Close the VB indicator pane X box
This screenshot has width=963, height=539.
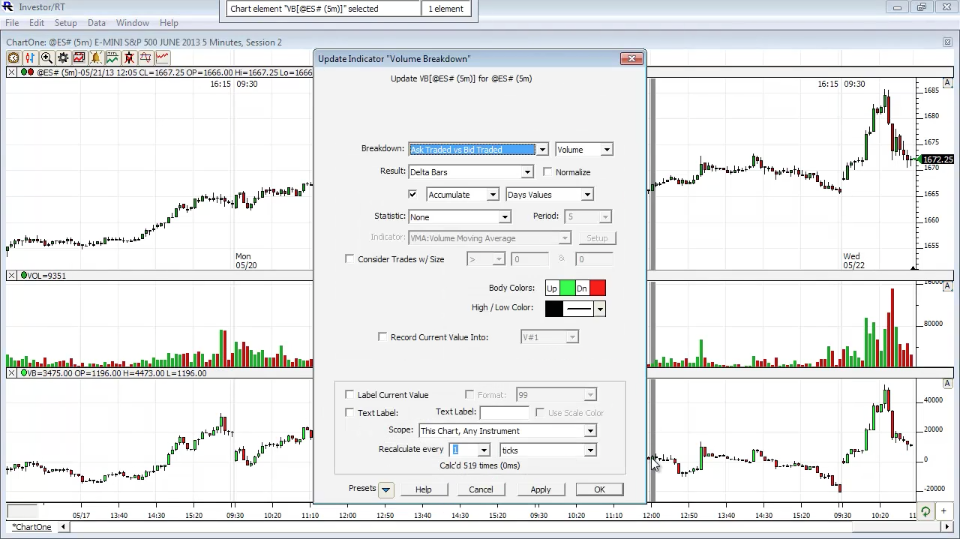pos(11,373)
